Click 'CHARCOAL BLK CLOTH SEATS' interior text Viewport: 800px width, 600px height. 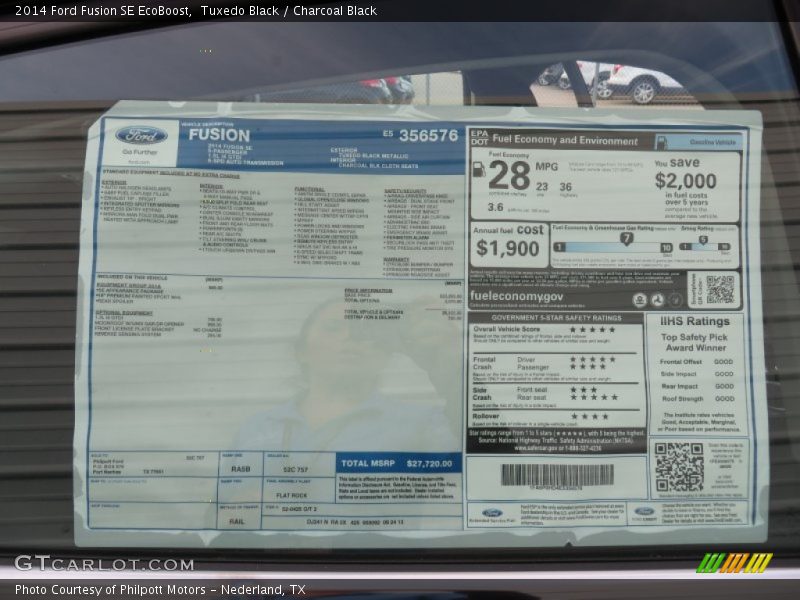378,166
